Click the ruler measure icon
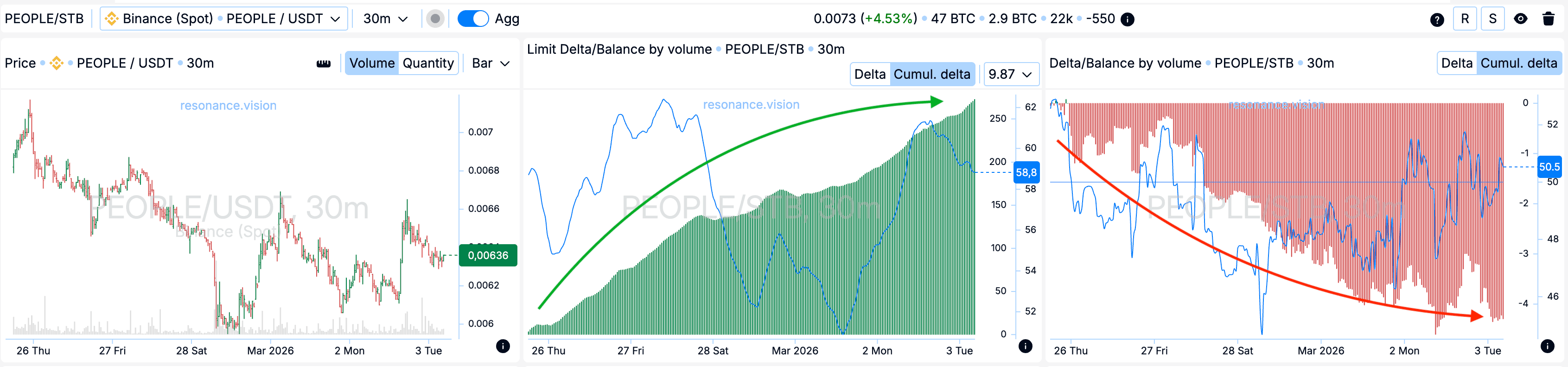 point(324,63)
